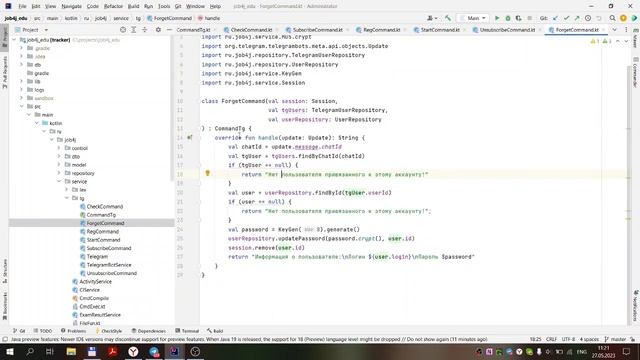Expand the repository package
The image size is (640, 360).
[x=59, y=173]
